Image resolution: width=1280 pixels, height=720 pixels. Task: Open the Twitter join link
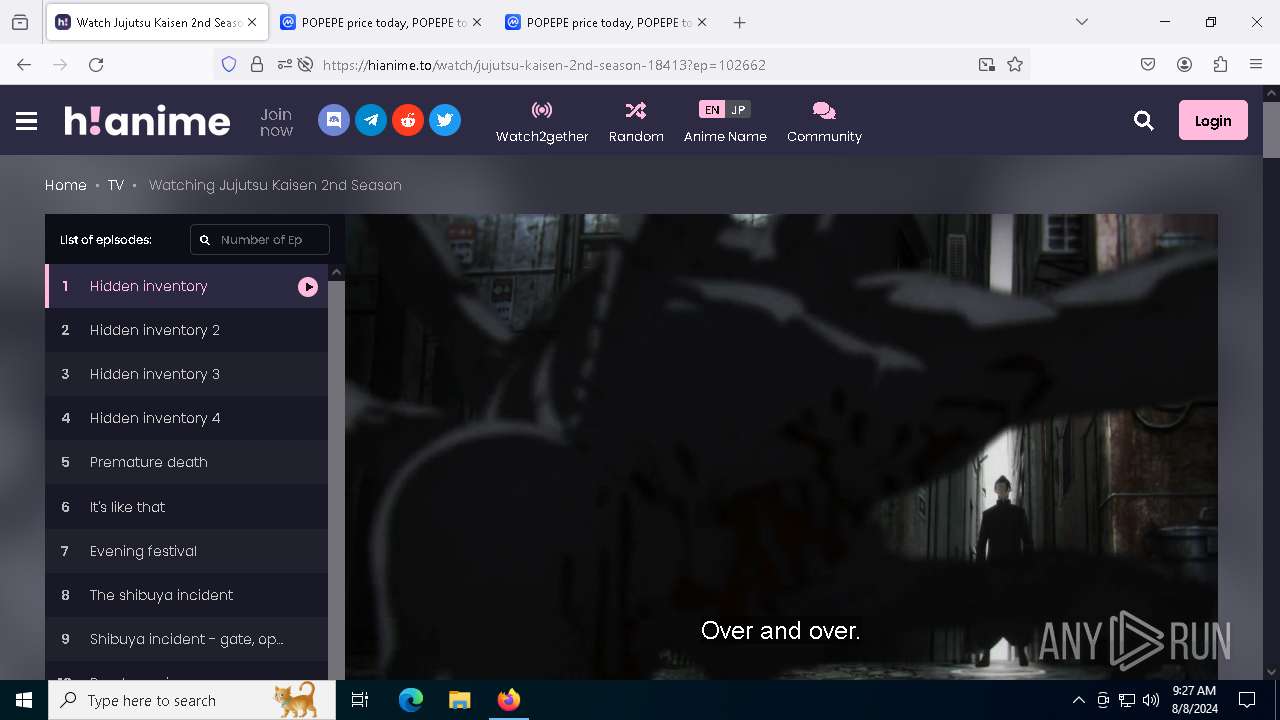click(x=445, y=120)
